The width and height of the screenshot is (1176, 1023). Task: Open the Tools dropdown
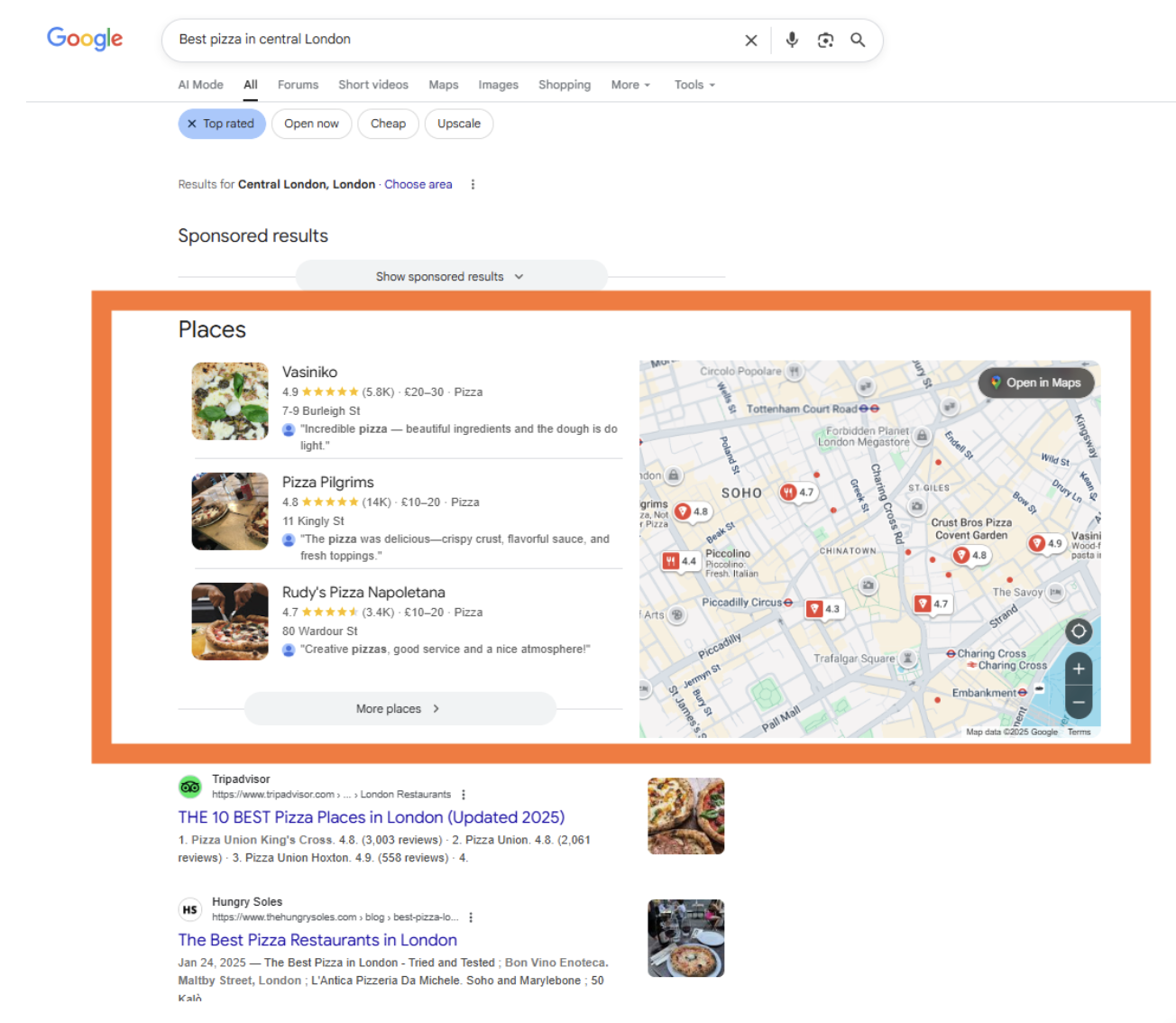pyautogui.click(x=694, y=85)
